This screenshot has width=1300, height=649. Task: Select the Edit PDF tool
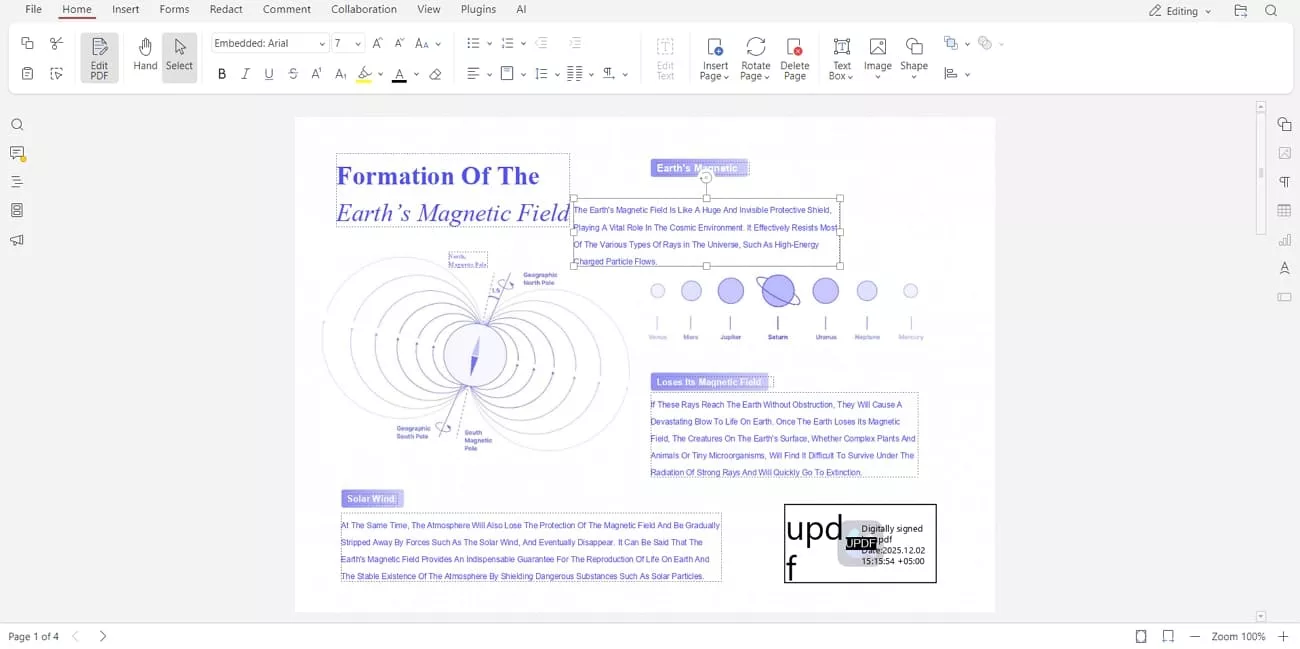tap(99, 57)
